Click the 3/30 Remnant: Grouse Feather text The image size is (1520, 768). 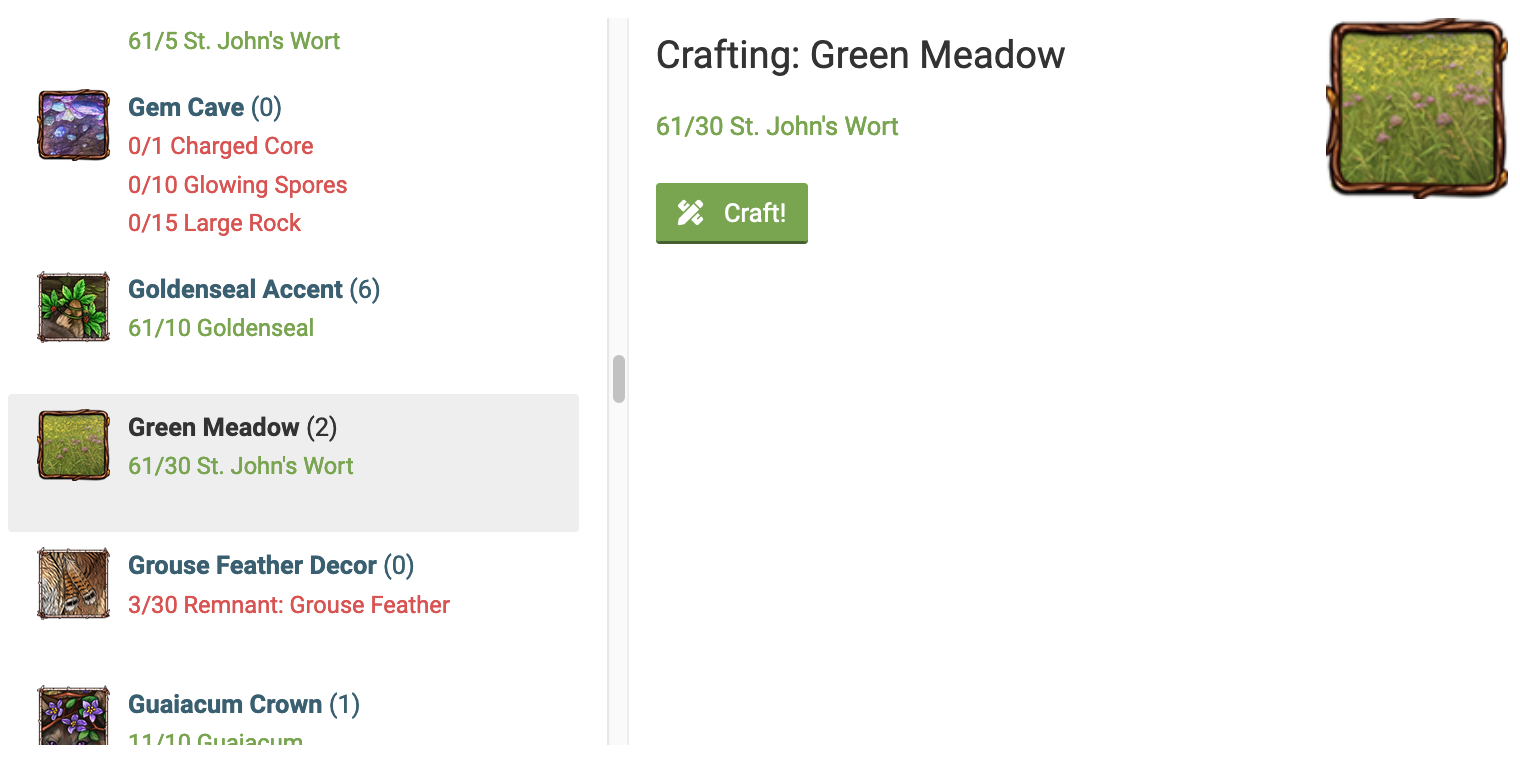tap(289, 605)
